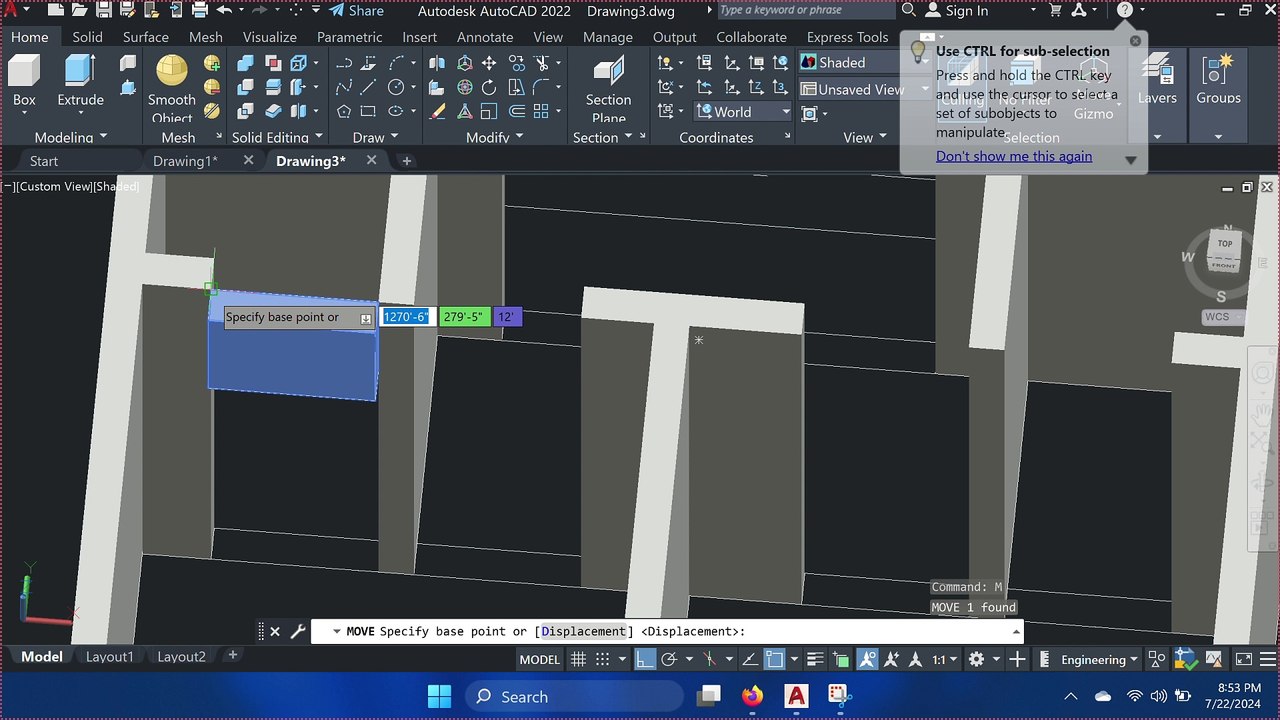The height and width of the screenshot is (720, 1280).
Task: Click the Save icon in quick access toolbar
Action: 103,11
